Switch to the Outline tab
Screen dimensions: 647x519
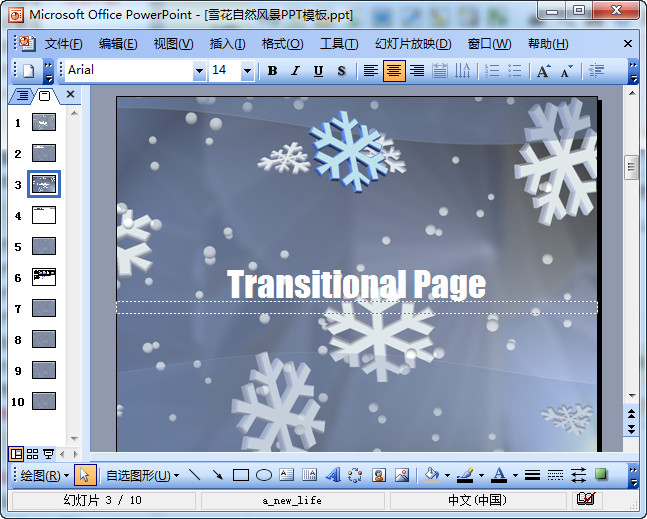[x=22, y=96]
